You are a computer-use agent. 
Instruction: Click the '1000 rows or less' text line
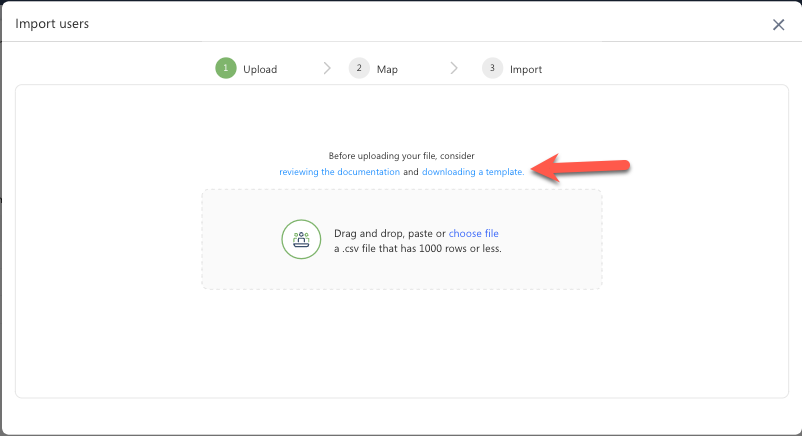(x=417, y=248)
